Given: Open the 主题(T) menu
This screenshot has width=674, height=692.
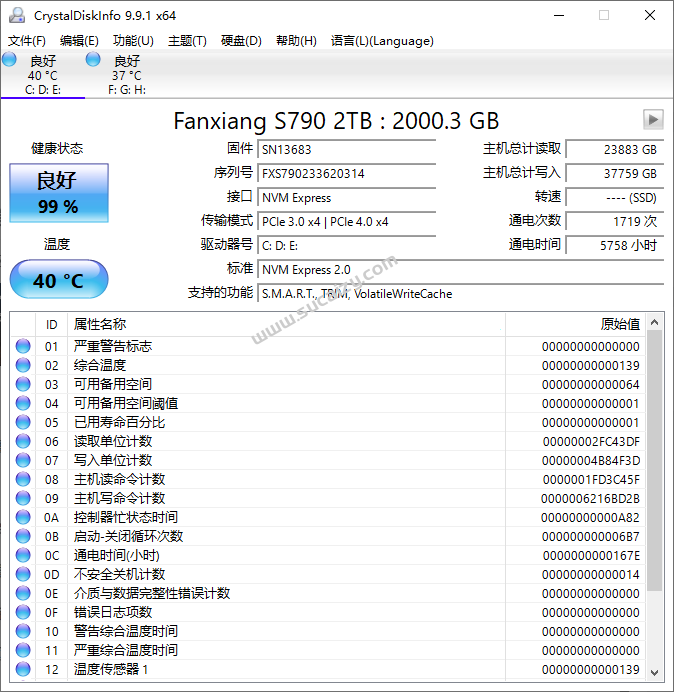Looking at the screenshot, I should coord(187,41).
